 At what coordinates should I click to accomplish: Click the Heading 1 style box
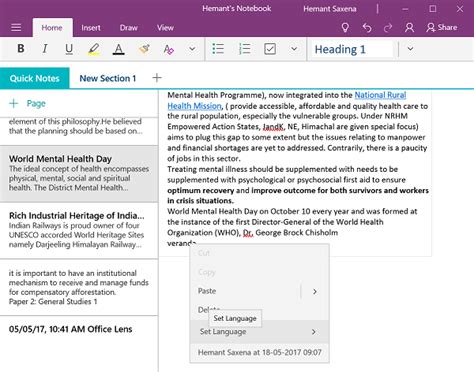[x=352, y=49]
